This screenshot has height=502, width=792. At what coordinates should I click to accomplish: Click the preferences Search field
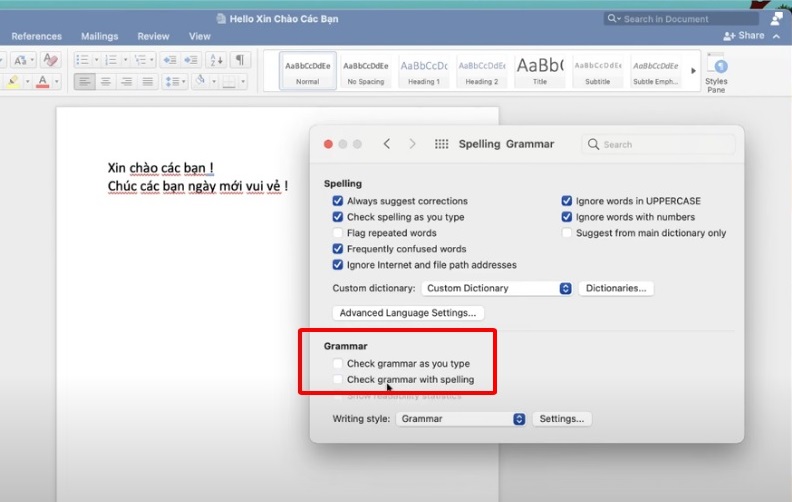coord(658,144)
